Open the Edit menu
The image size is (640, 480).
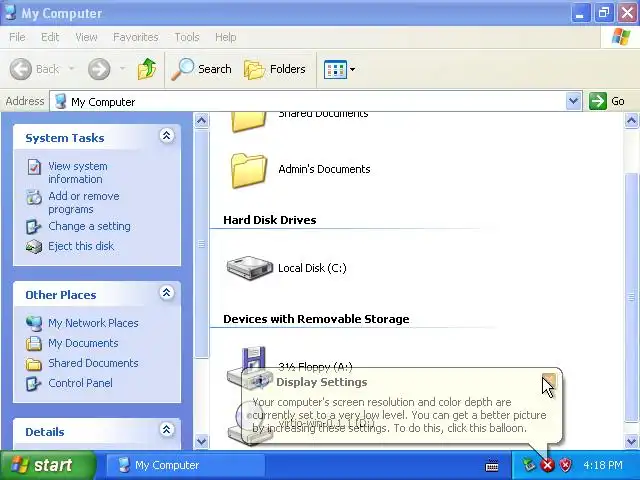pos(50,37)
